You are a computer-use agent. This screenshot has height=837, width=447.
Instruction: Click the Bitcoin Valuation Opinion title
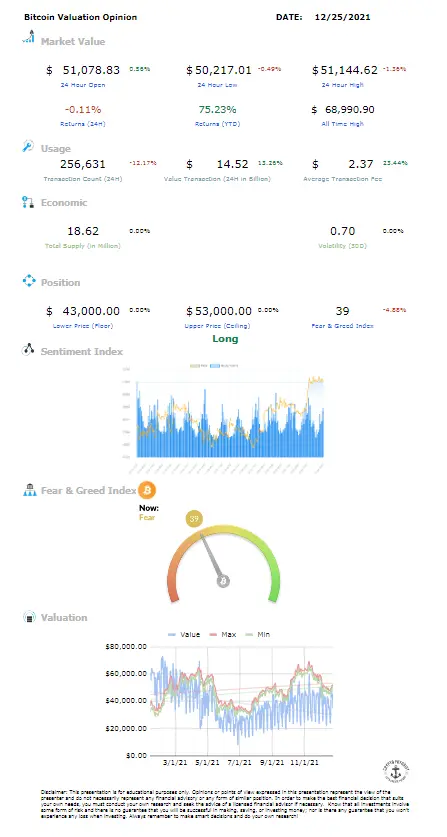pyautogui.click(x=81, y=17)
